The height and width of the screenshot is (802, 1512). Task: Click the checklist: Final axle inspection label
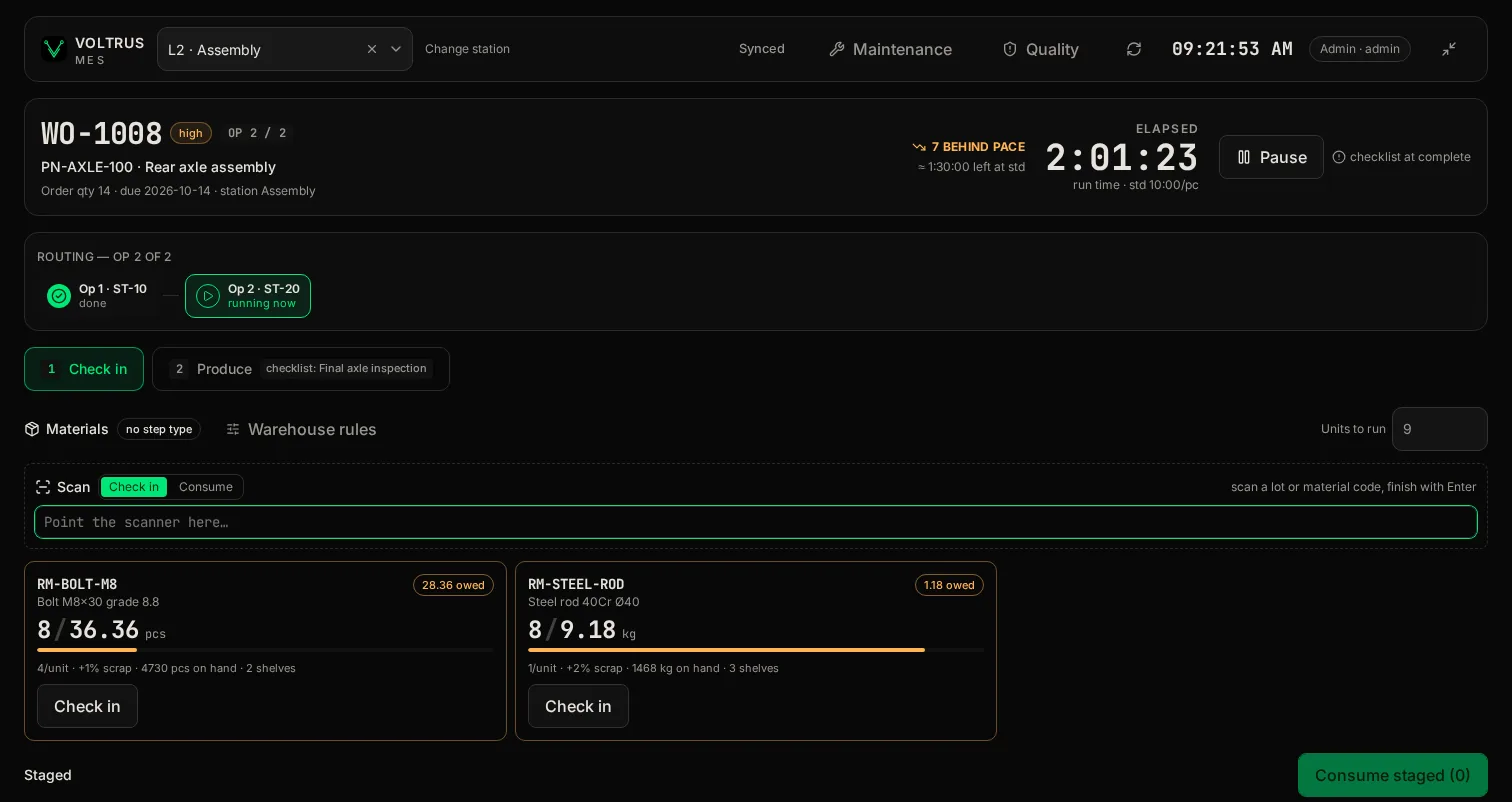click(x=346, y=369)
